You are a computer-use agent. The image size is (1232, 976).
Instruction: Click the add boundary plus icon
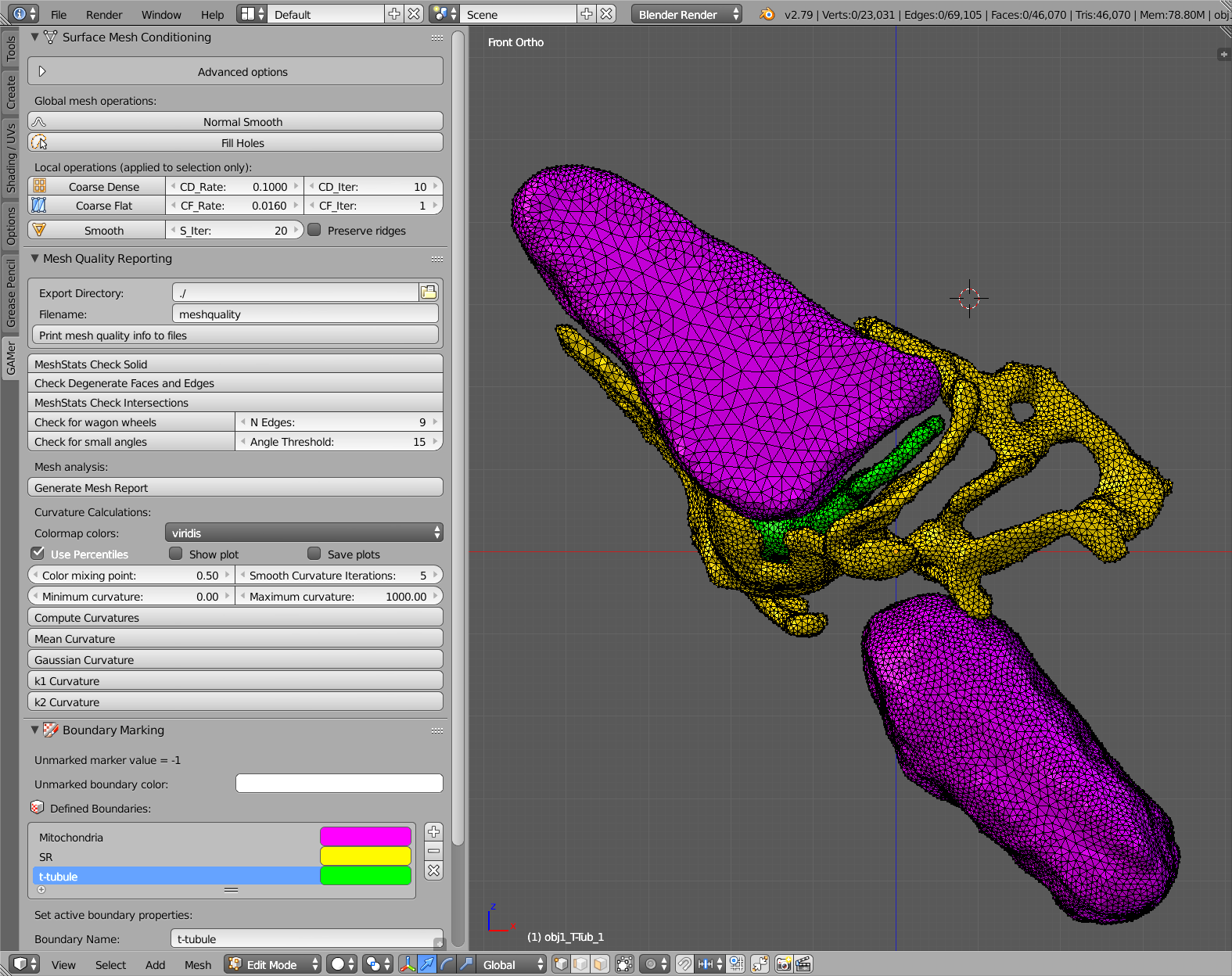[x=433, y=831]
